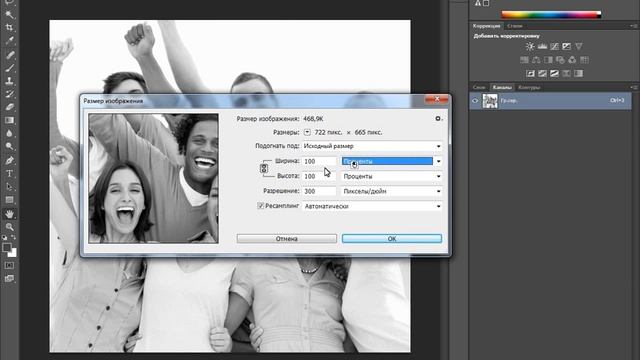This screenshot has height=360, width=640.
Task: Select the Dodge tool
Action: [9, 146]
